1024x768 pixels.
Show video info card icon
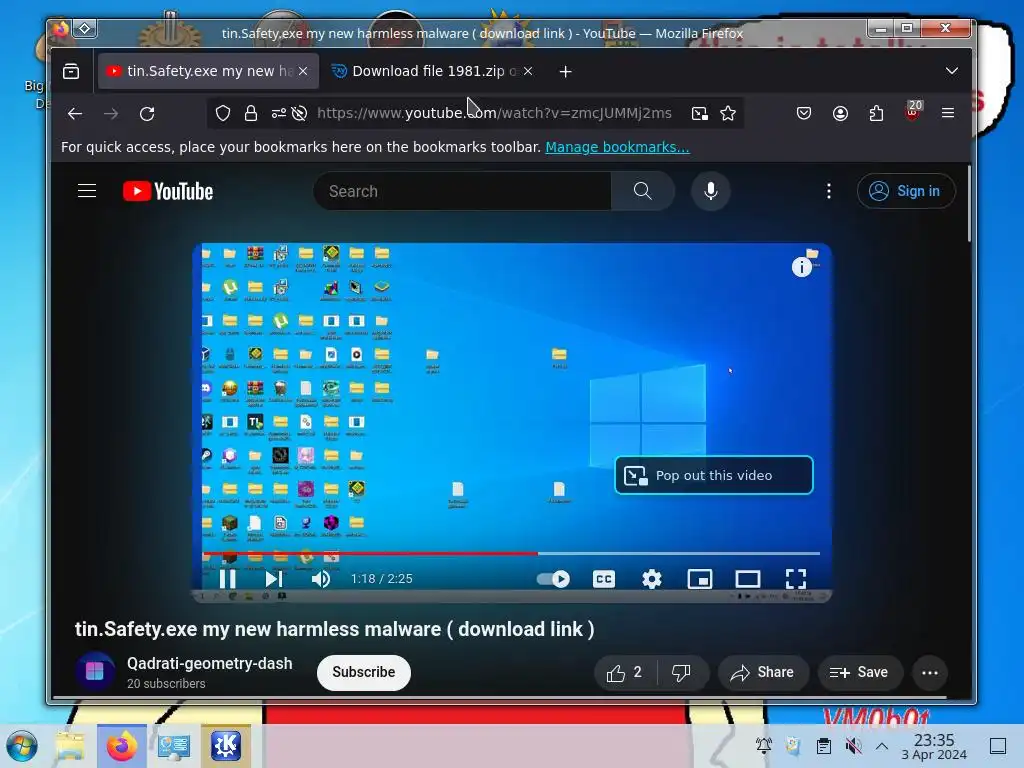(x=801, y=266)
